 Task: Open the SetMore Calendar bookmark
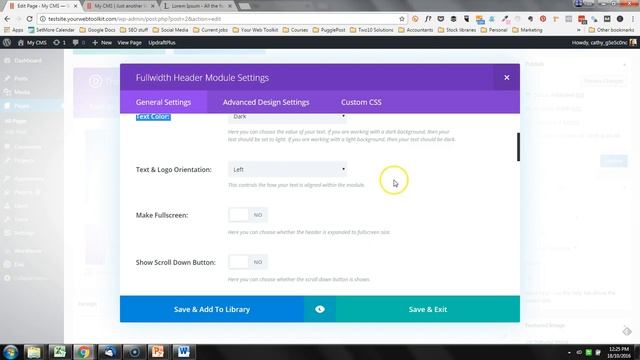(x=51, y=30)
